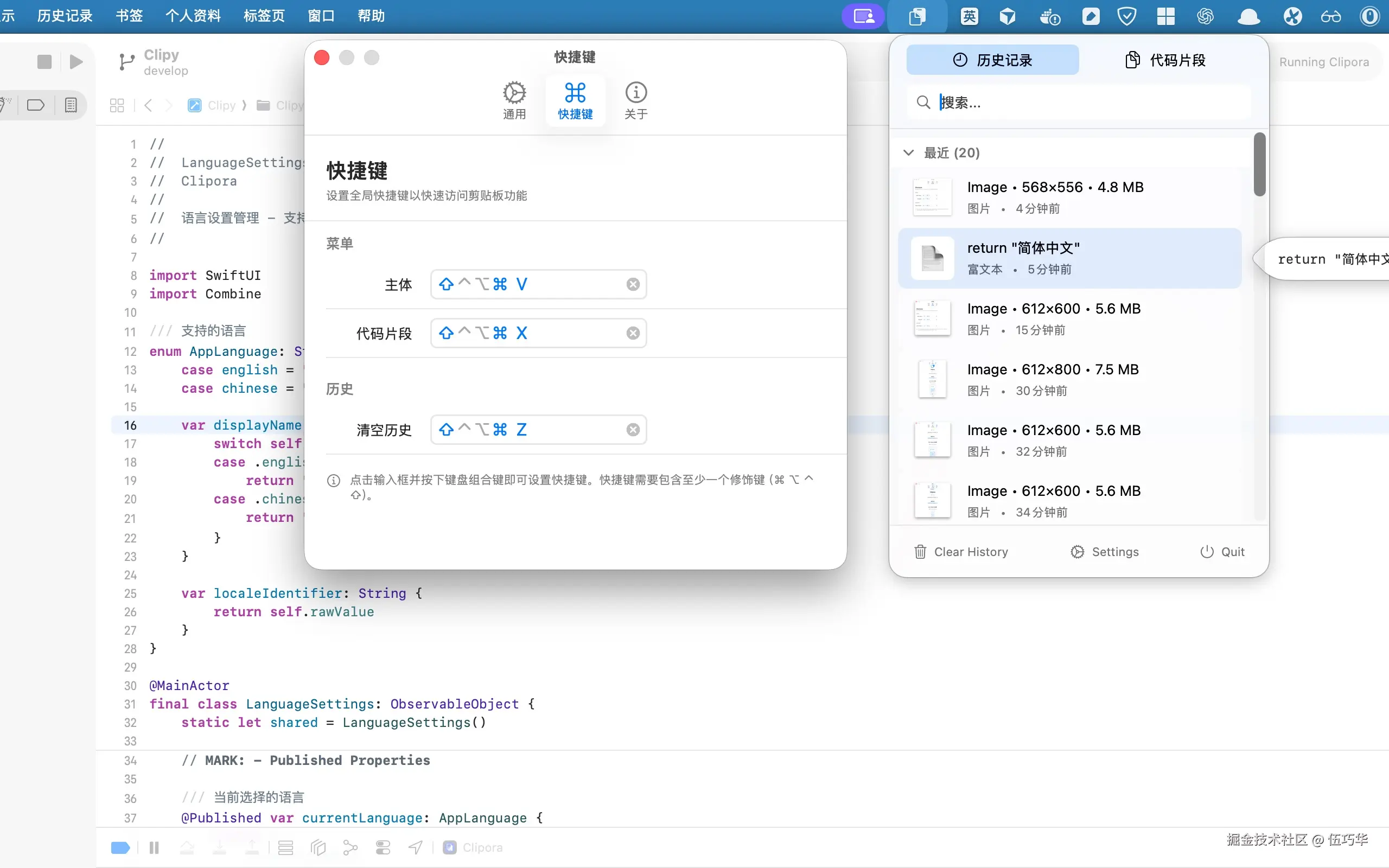
Task: Collapse the 最近 (20) section
Action: click(x=909, y=152)
